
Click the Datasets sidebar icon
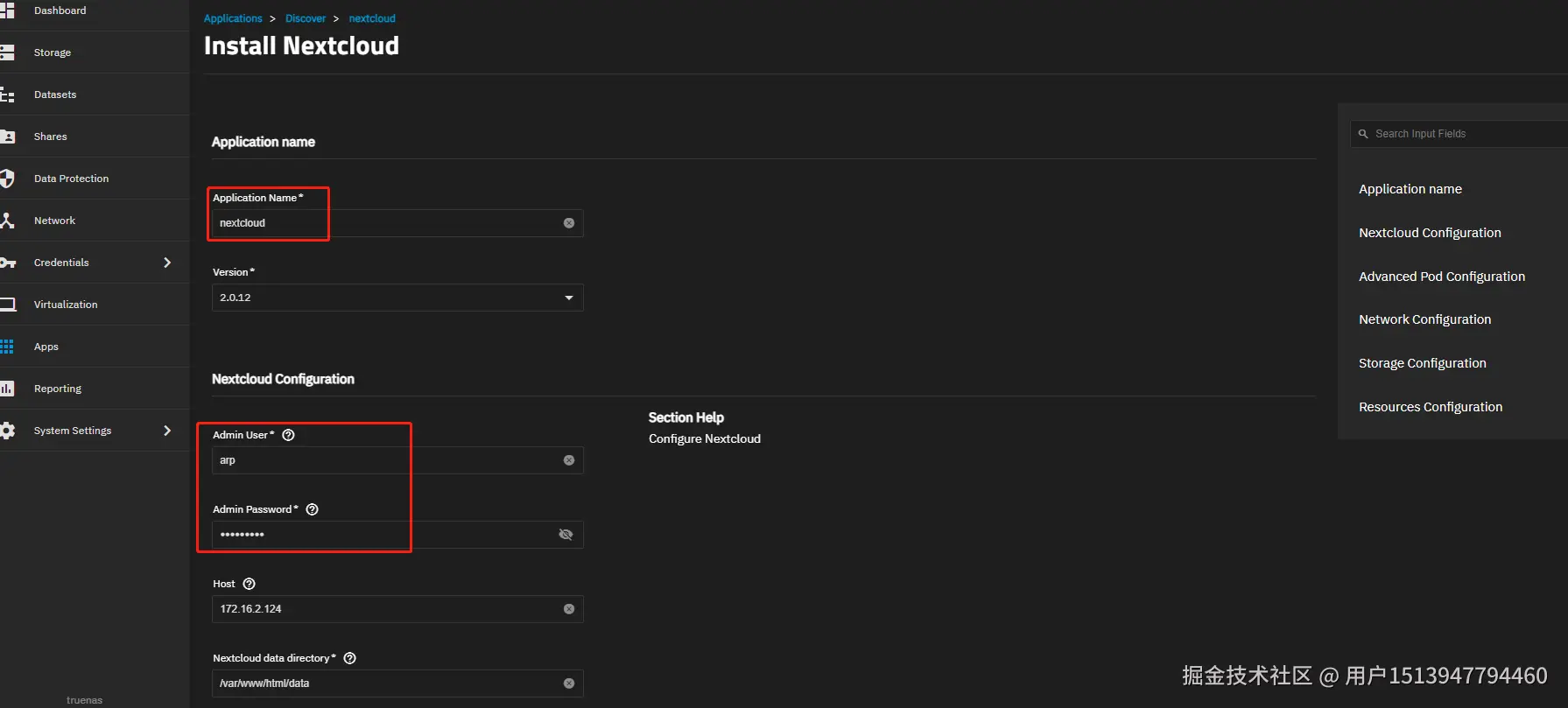coord(7,95)
